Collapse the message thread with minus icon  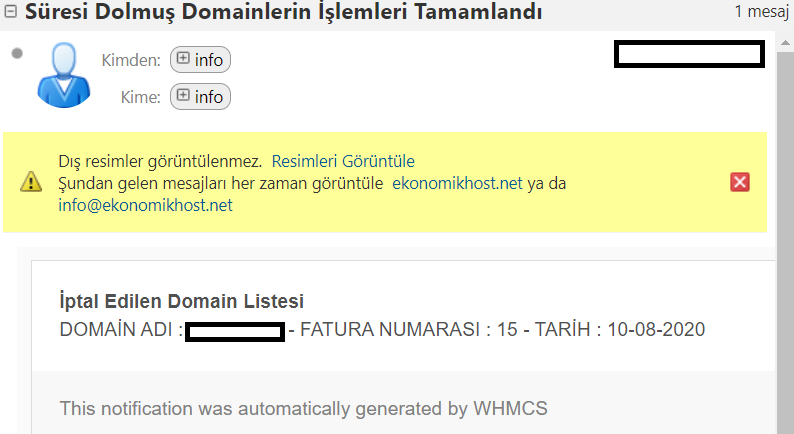10,11
